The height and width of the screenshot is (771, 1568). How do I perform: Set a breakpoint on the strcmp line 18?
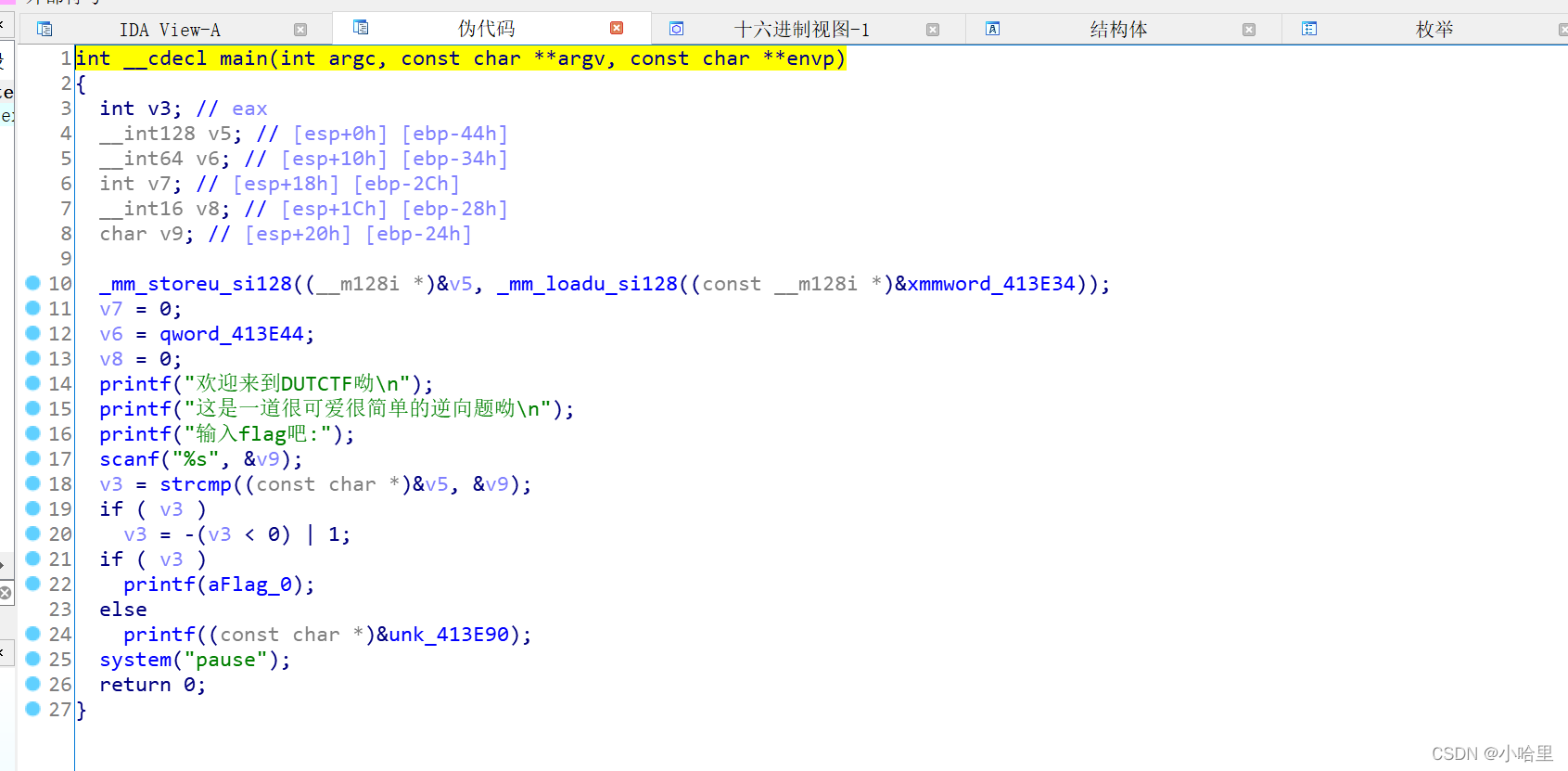coord(32,483)
